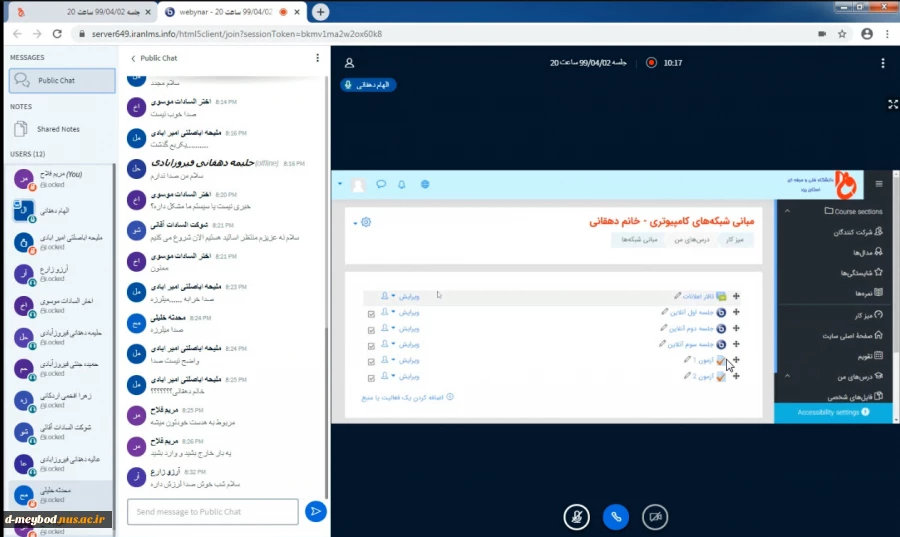Open the course settings gear icon

tap(366, 222)
